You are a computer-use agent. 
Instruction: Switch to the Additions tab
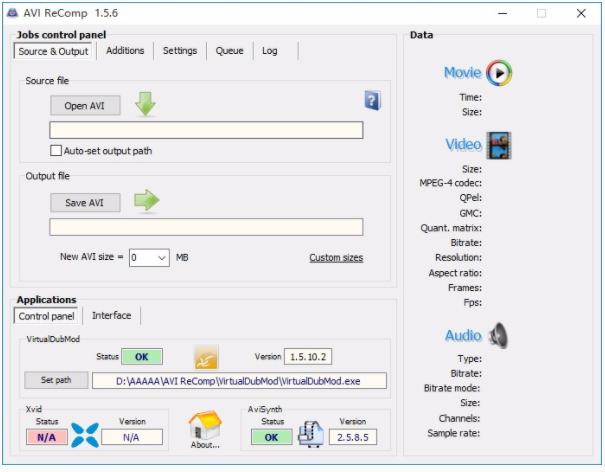pos(125,51)
